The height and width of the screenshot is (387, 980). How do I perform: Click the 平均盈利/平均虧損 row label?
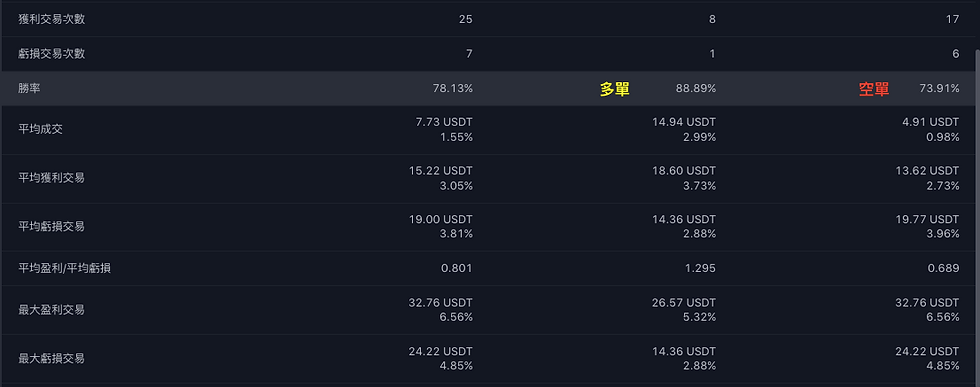[66, 268]
